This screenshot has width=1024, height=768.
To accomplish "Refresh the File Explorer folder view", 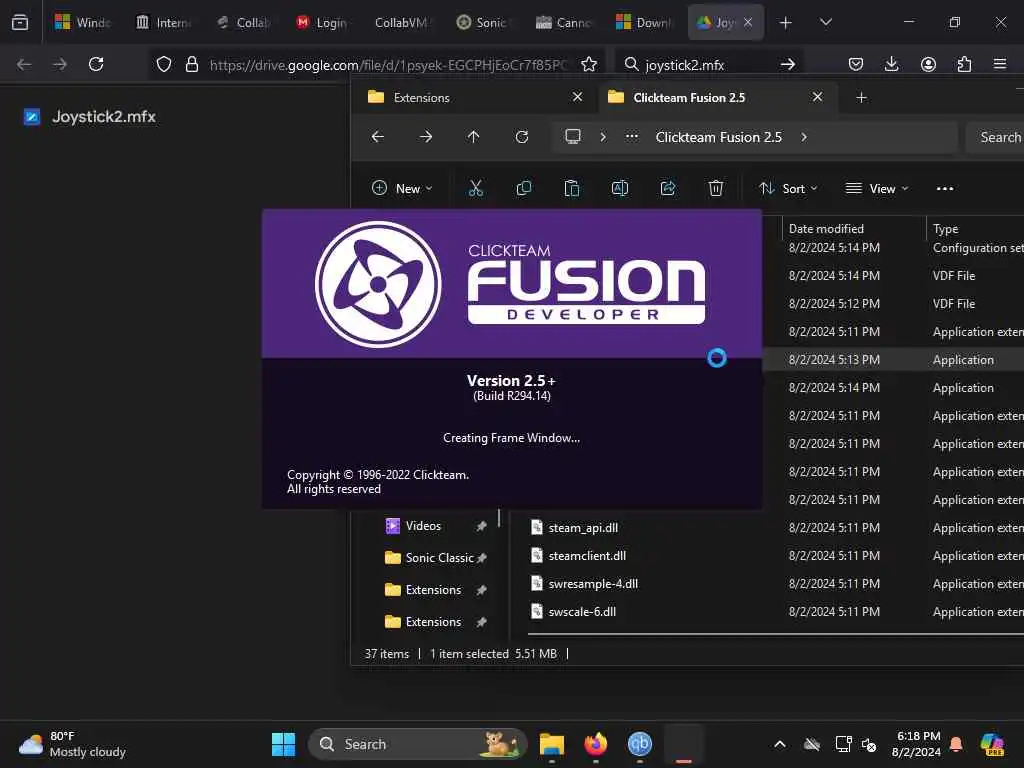I will coord(522,137).
